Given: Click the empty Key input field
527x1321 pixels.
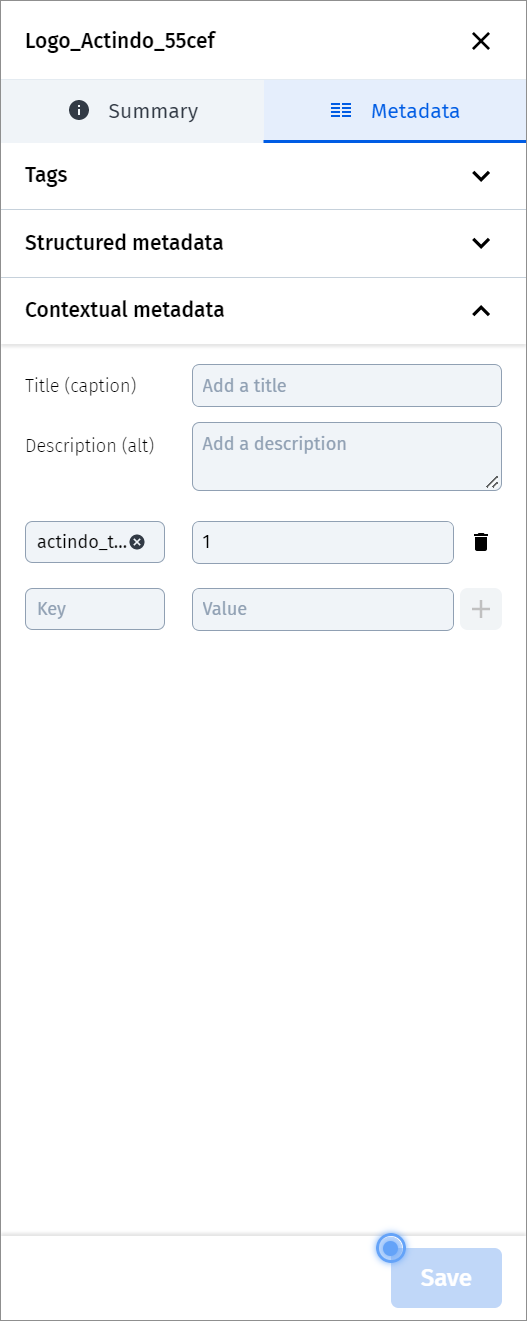Looking at the screenshot, I should [x=95, y=609].
